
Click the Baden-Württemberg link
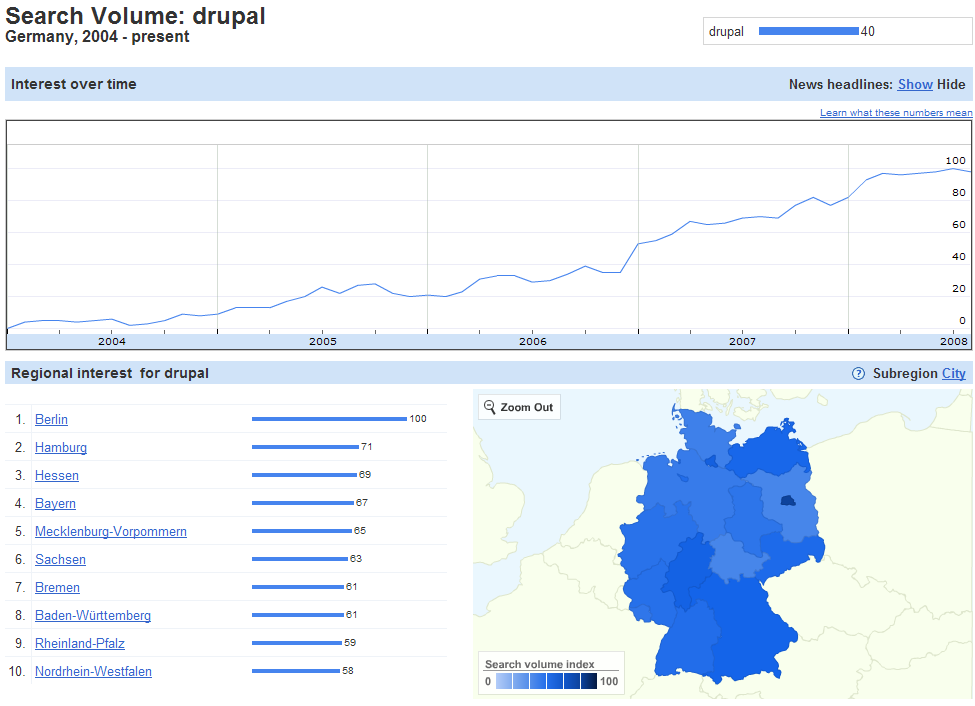[x=93, y=616]
